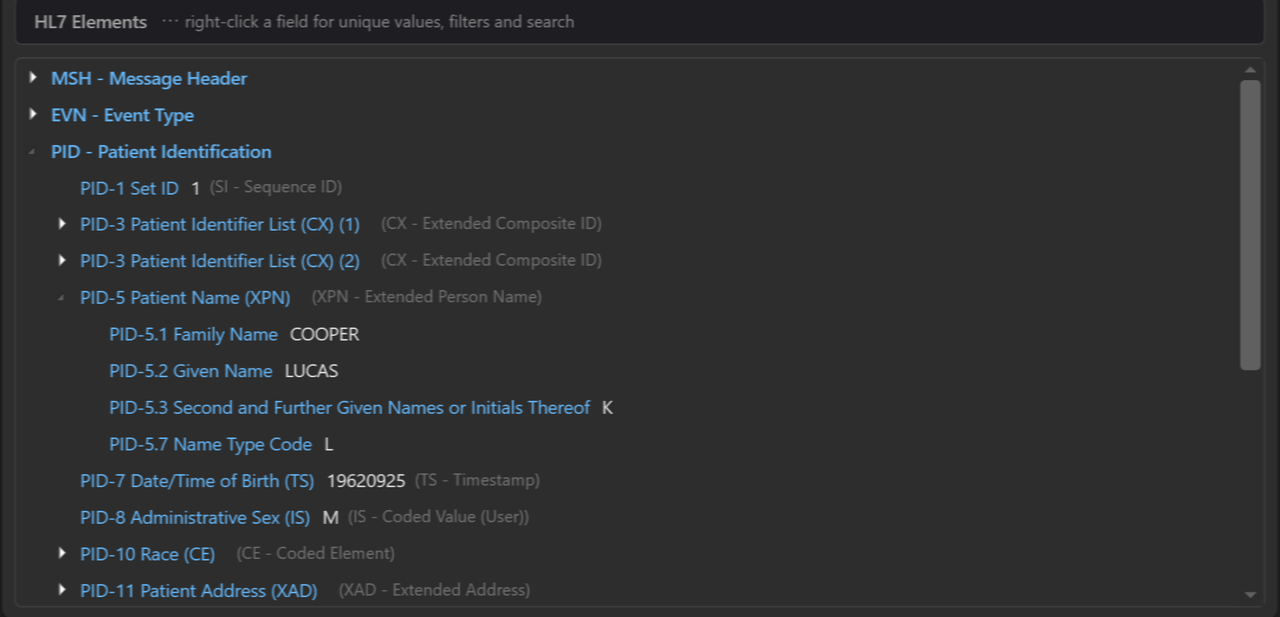This screenshot has width=1280, height=617.
Task: Click the birth date value 19620925
Action: pyautogui.click(x=366, y=481)
